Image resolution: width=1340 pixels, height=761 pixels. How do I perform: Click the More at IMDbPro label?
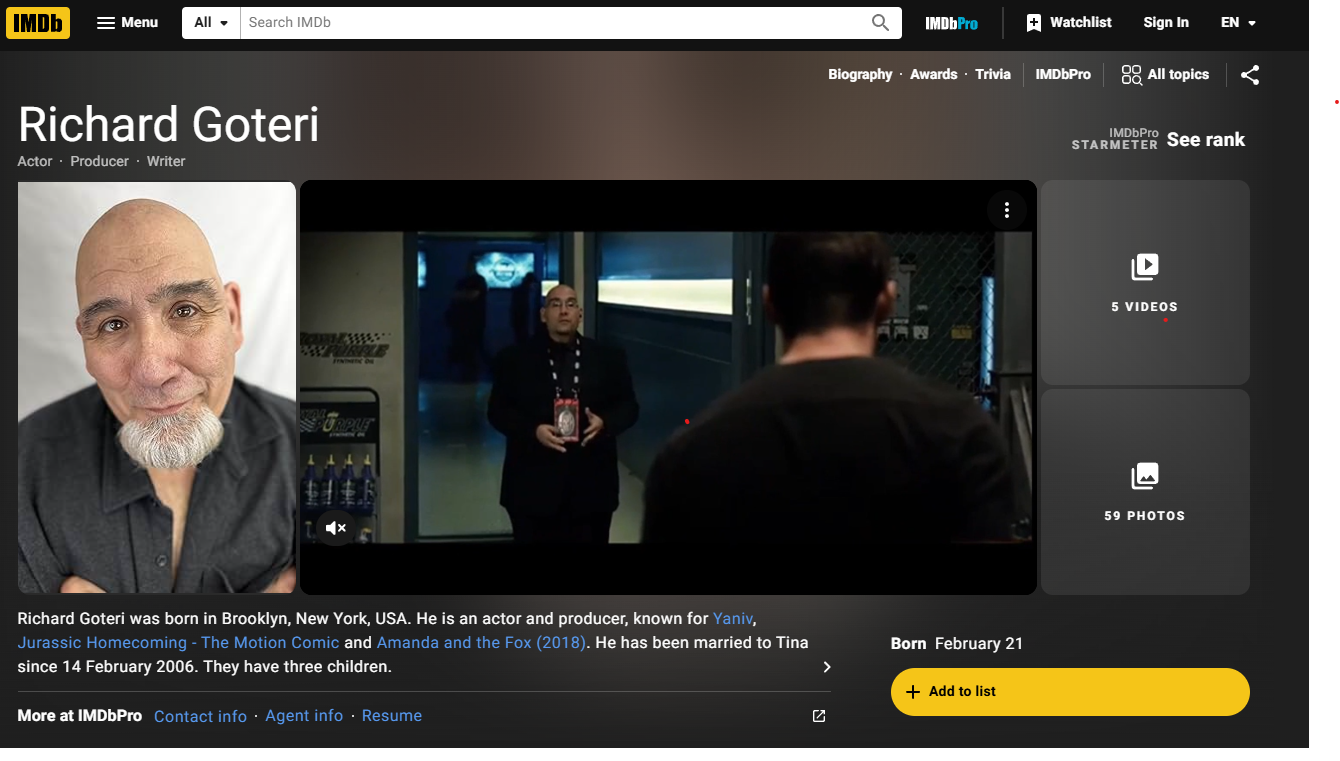pyautogui.click(x=80, y=716)
